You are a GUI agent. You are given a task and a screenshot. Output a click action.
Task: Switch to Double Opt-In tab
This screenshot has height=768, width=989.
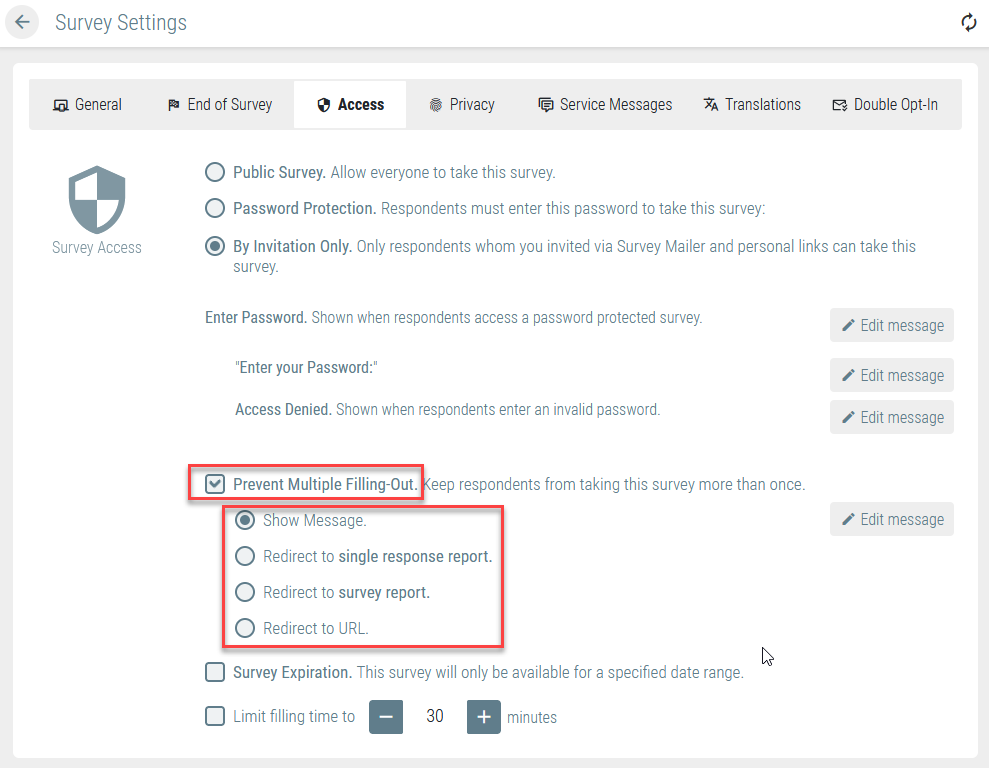(x=885, y=105)
